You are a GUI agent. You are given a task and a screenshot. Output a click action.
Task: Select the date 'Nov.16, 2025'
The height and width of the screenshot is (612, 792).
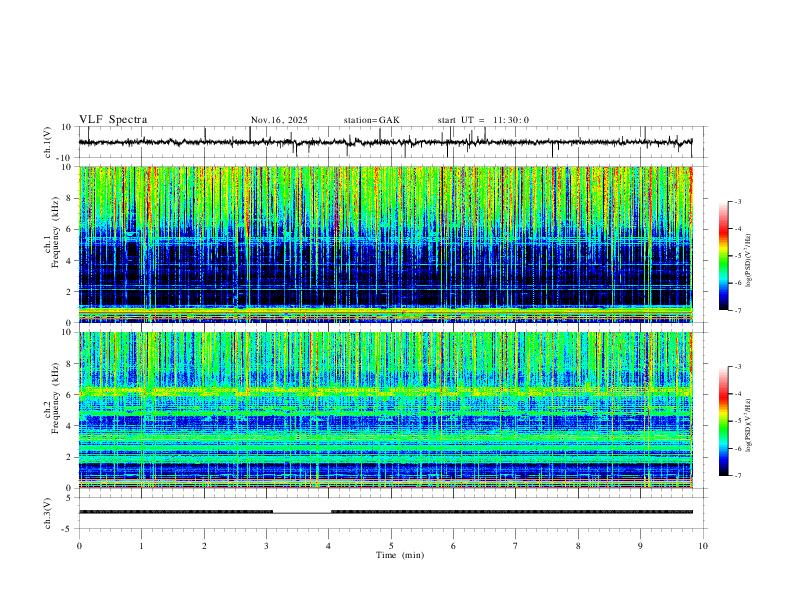(279, 120)
